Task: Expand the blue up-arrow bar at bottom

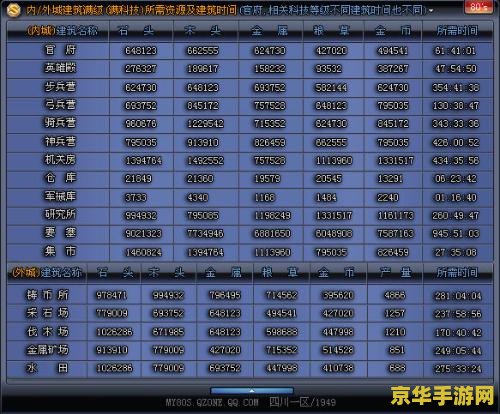Action: [x=252, y=391]
